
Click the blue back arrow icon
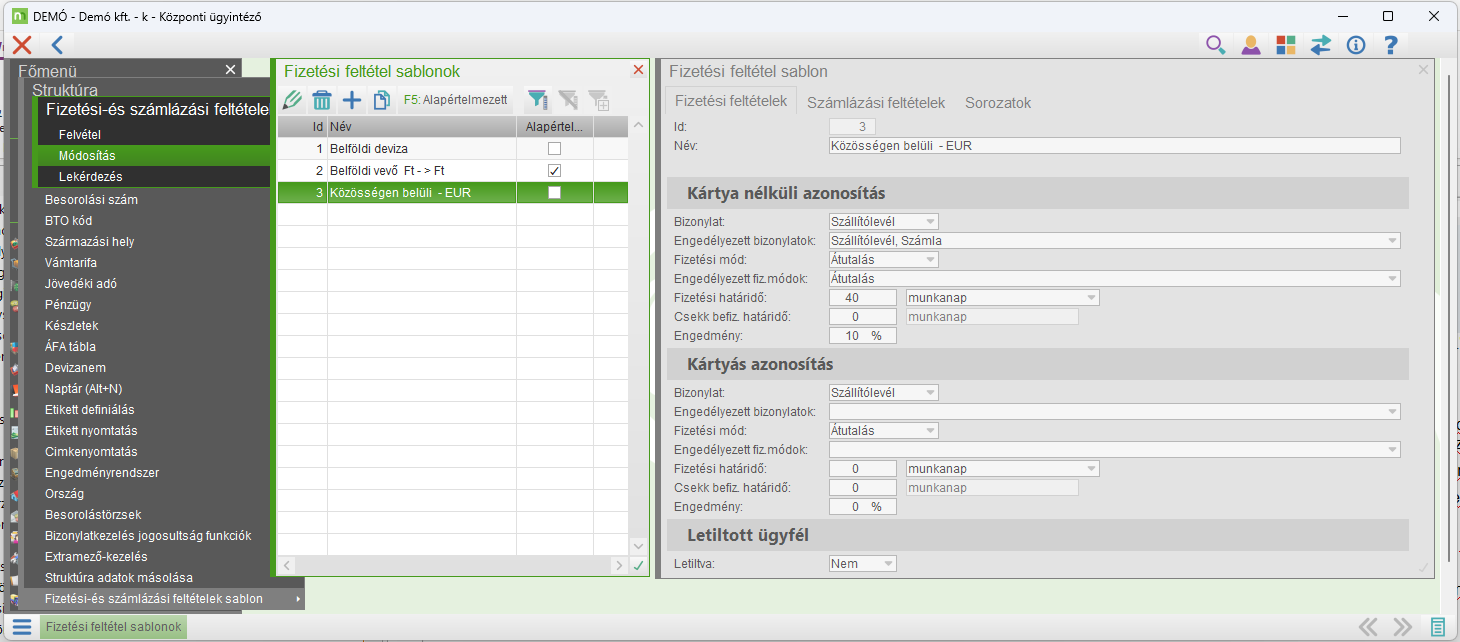(x=57, y=45)
